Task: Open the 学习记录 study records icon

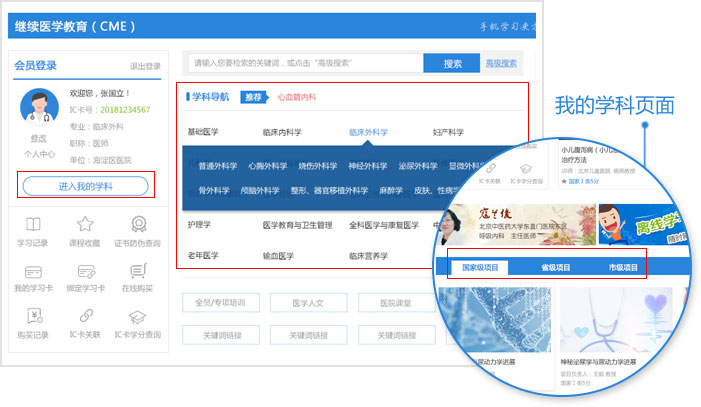Action: pos(33,225)
